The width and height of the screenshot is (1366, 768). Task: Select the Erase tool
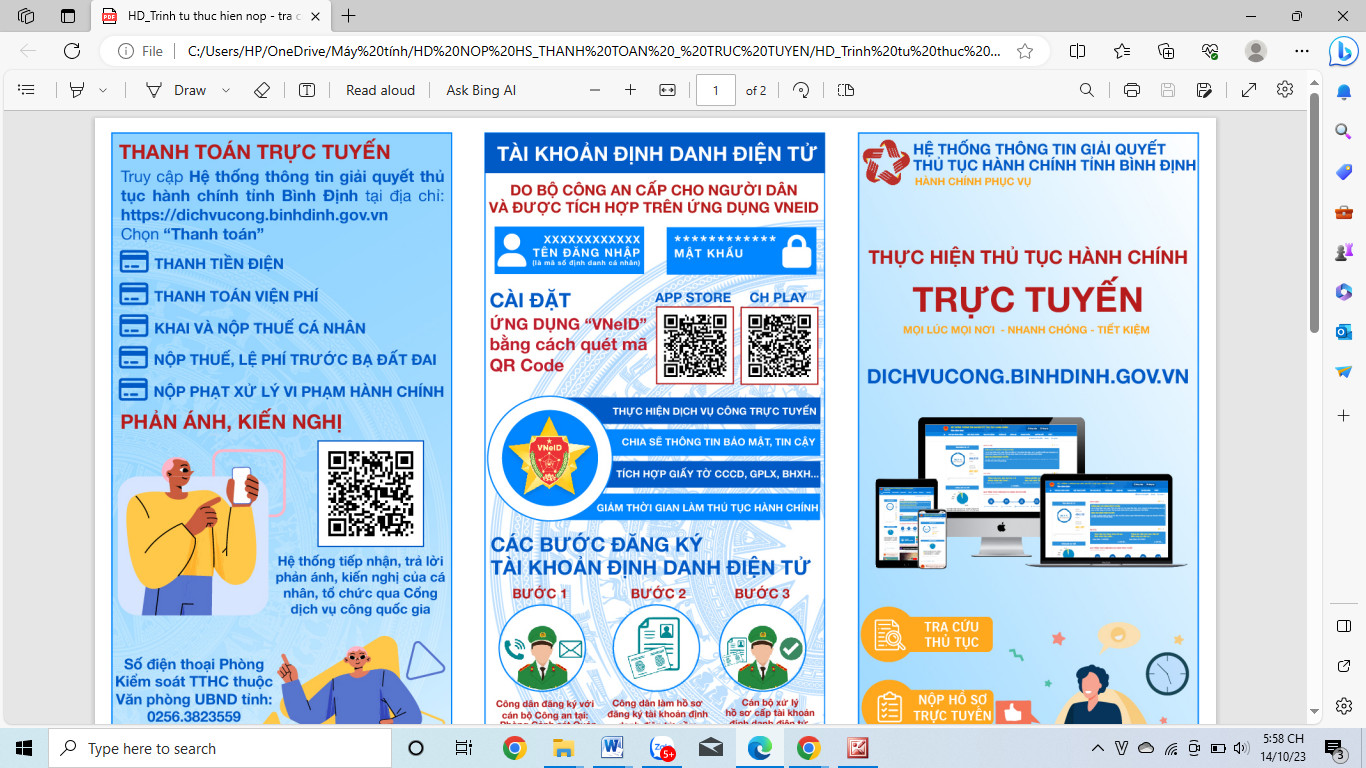coord(262,90)
